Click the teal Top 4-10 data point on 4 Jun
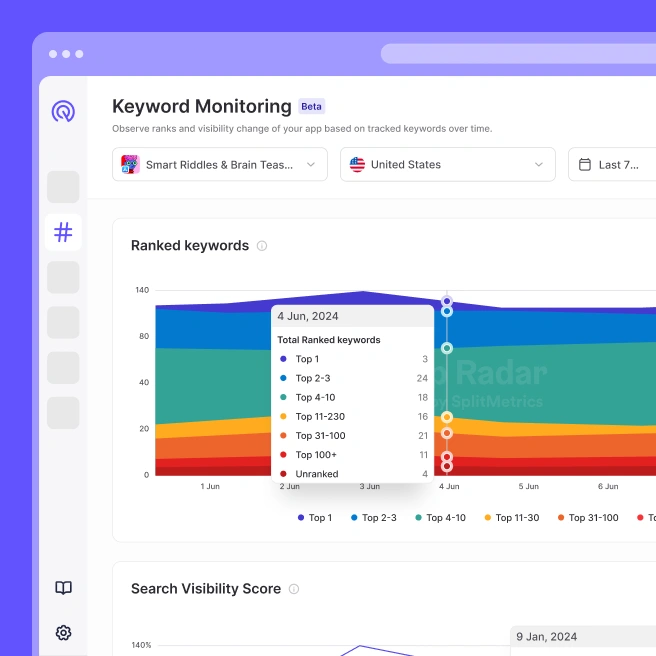This screenshot has height=656, width=656. pos(447,348)
